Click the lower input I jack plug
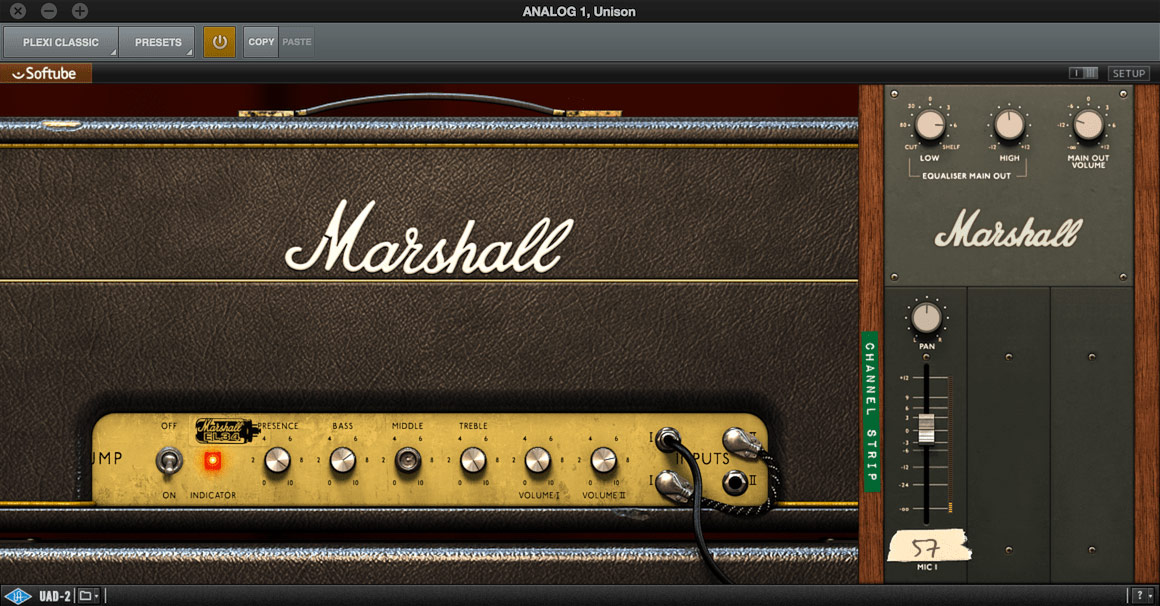Image resolution: width=1160 pixels, height=606 pixels. pyautogui.click(x=675, y=485)
